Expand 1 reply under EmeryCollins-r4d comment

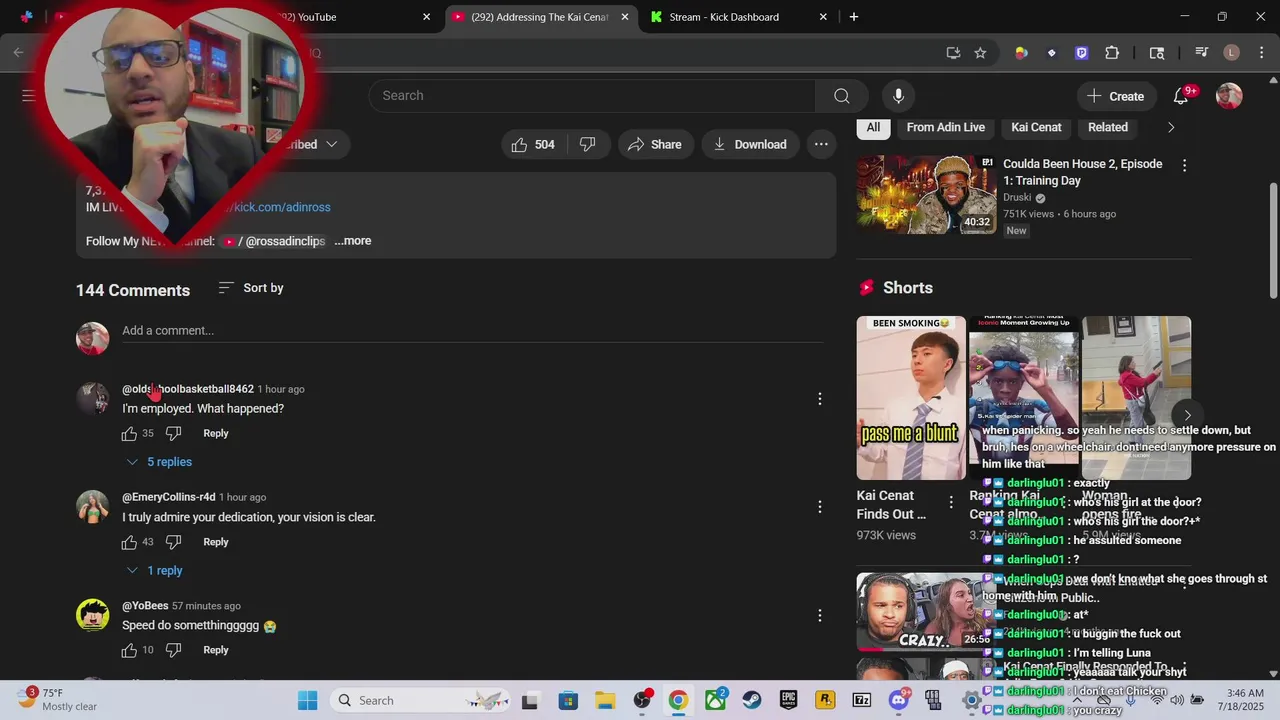point(154,570)
